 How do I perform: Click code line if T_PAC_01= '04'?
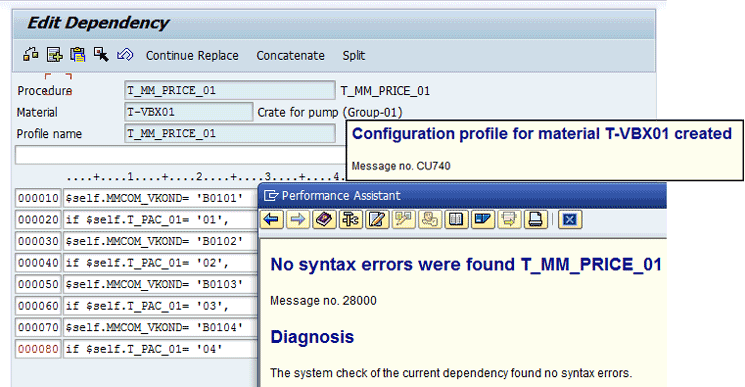[x=161, y=349]
